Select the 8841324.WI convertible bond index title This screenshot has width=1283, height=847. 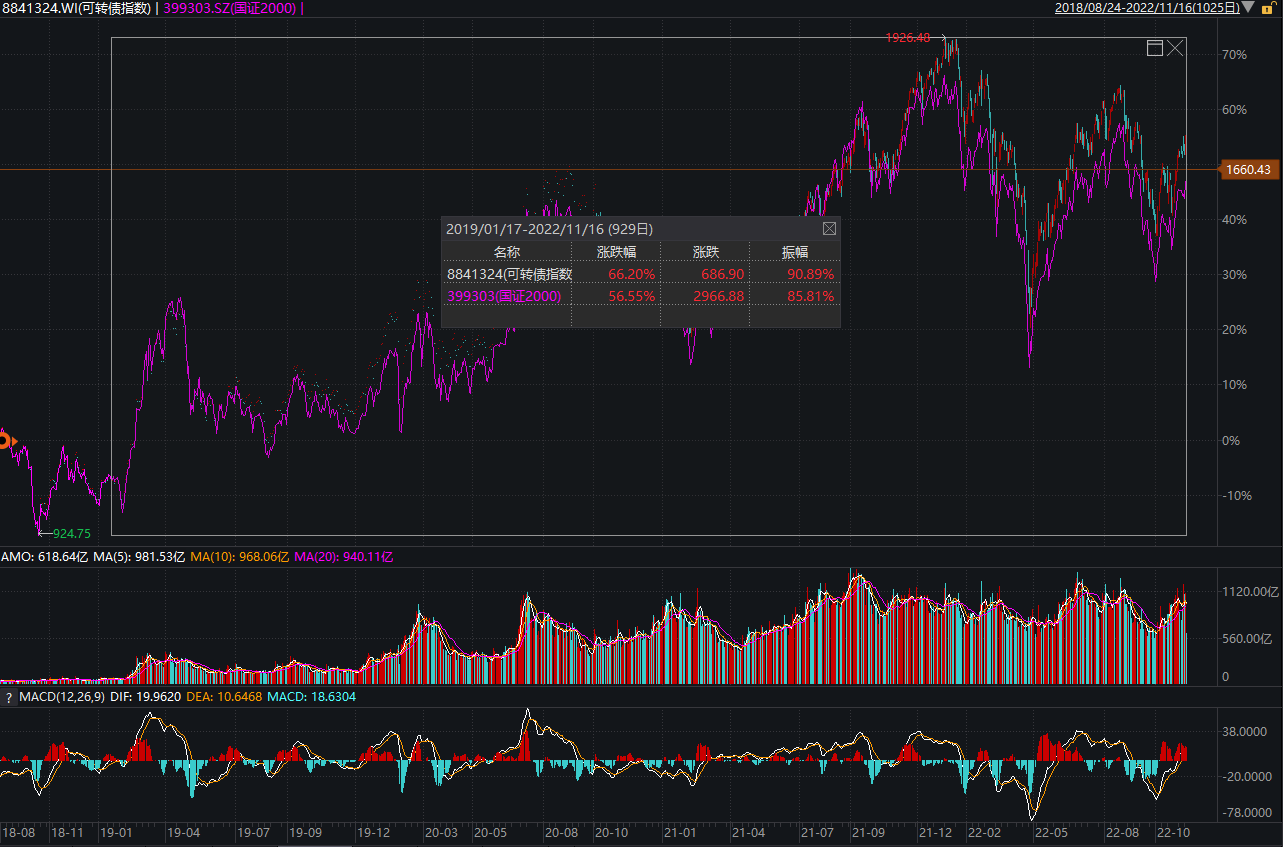coord(76,8)
